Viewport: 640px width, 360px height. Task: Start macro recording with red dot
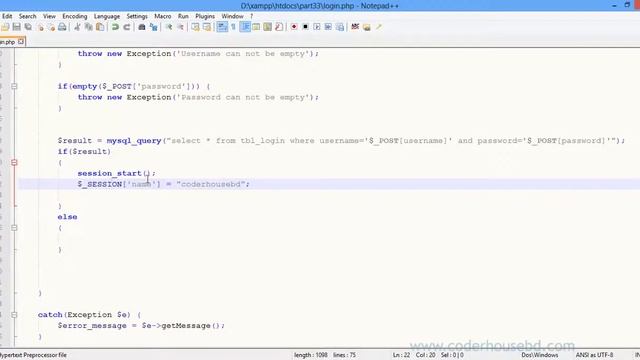(294, 27)
